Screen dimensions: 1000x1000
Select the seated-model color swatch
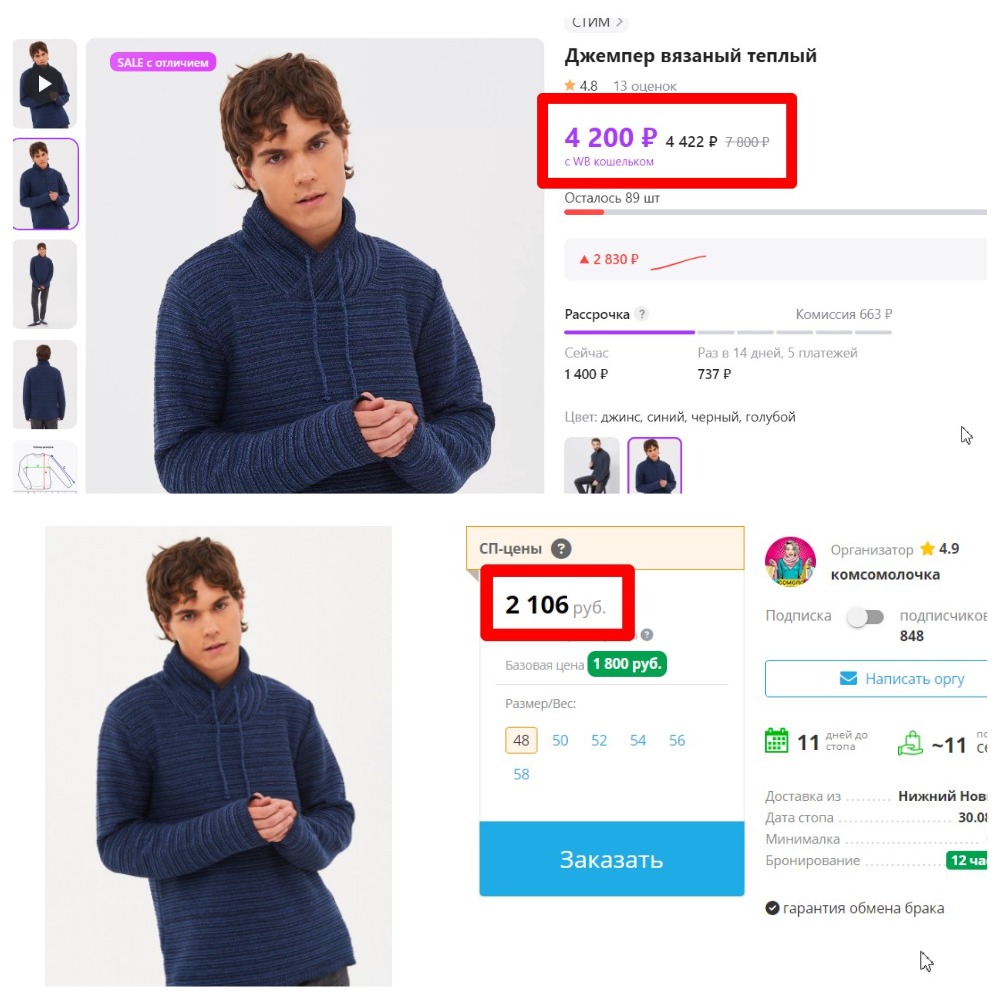point(592,466)
